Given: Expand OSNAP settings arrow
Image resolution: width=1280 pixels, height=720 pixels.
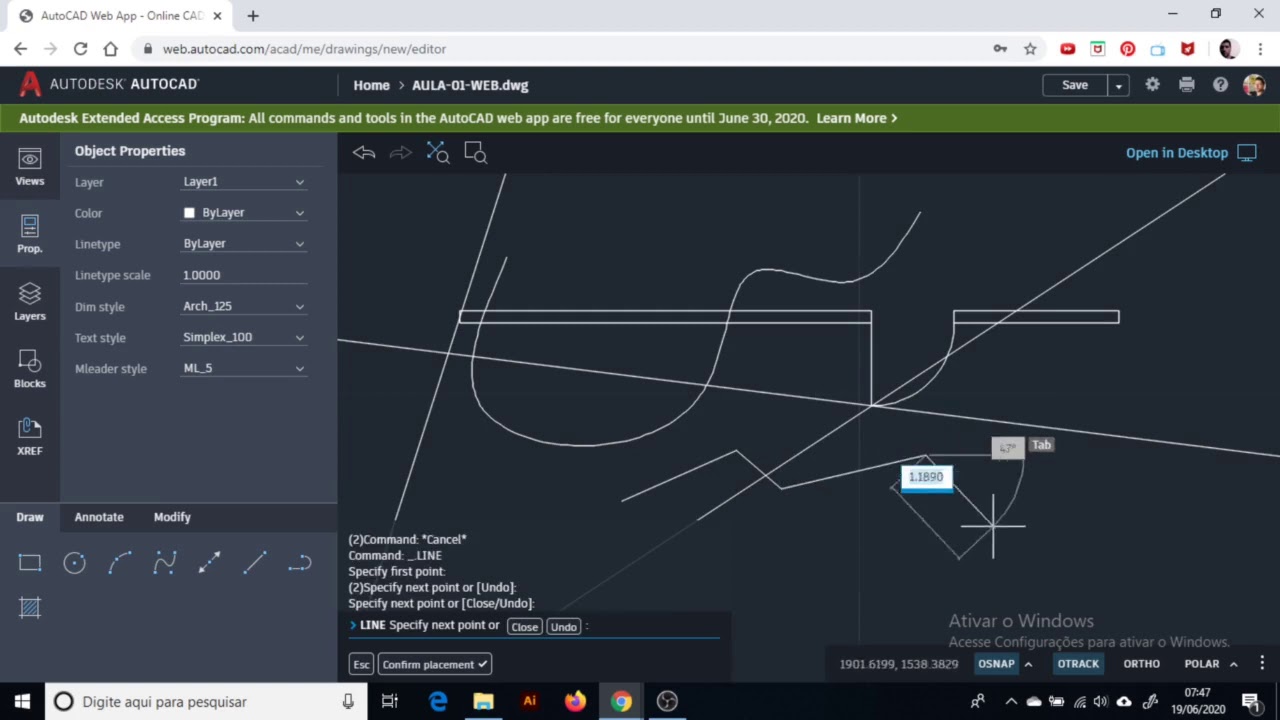Looking at the screenshot, I should click(x=1028, y=664).
